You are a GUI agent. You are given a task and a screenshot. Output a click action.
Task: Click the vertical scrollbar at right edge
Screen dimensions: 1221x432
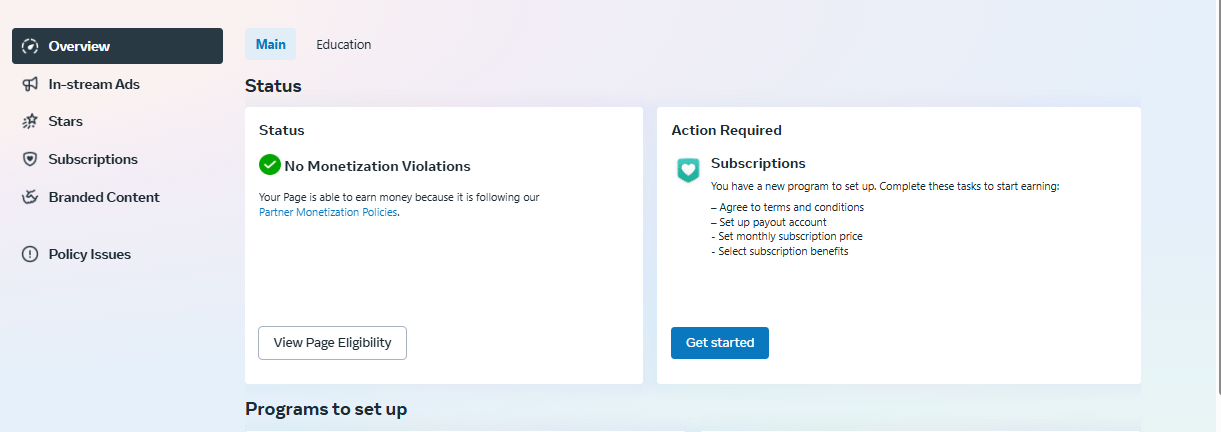[x=1216, y=216]
